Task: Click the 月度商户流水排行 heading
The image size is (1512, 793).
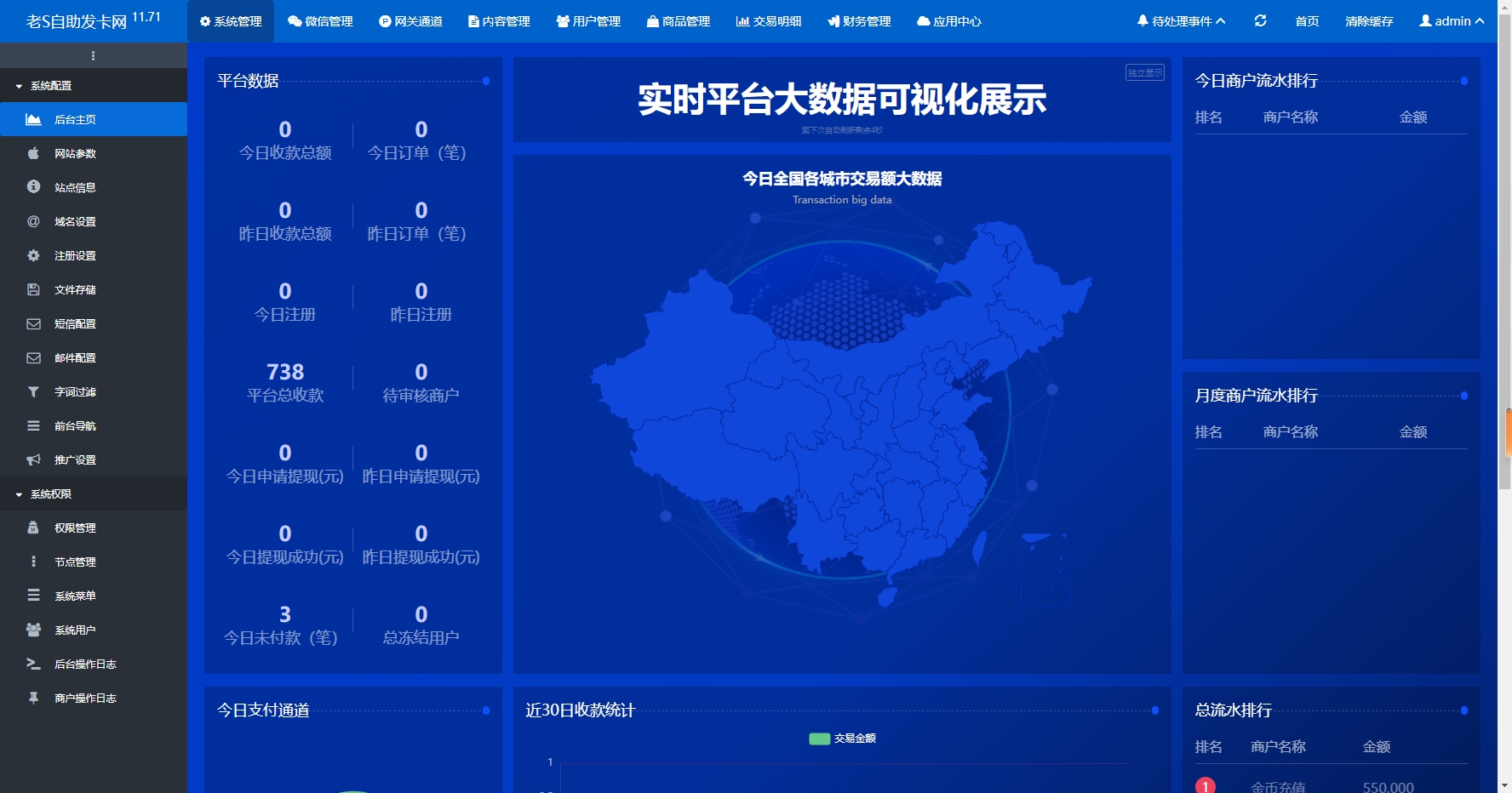Action: pyautogui.click(x=1256, y=396)
